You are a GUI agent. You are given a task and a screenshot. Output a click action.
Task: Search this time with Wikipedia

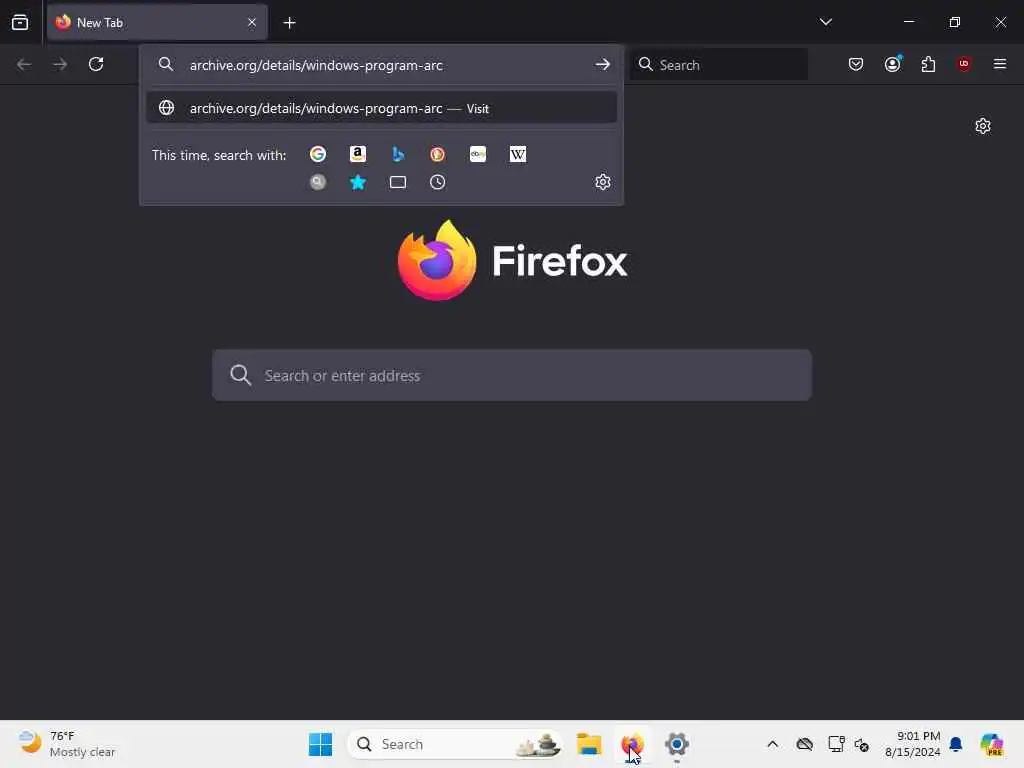518,154
